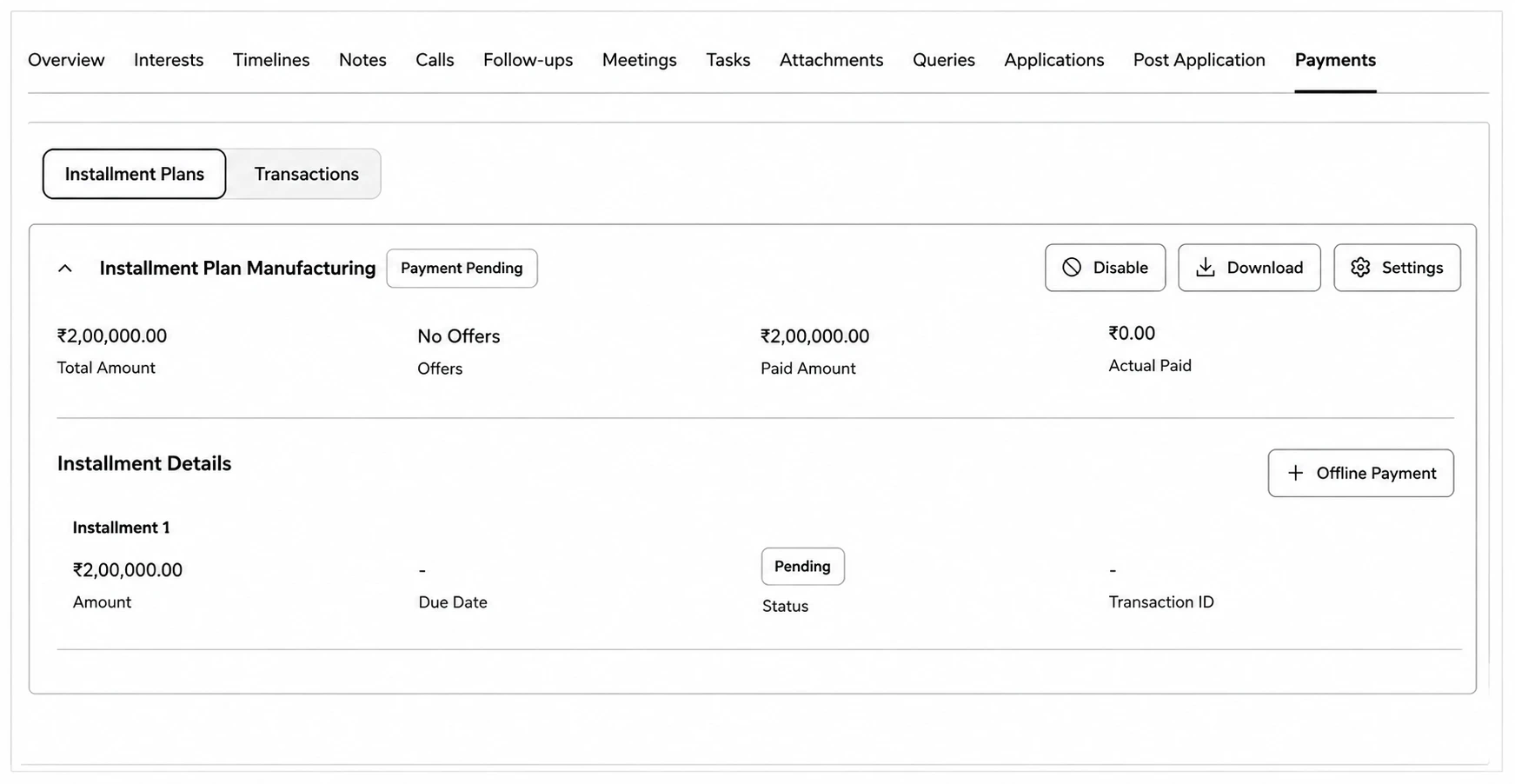Image resolution: width=1515 pixels, height=784 pixels.
Task: Open the Follow-ups tab
Action: click(528, 60)
